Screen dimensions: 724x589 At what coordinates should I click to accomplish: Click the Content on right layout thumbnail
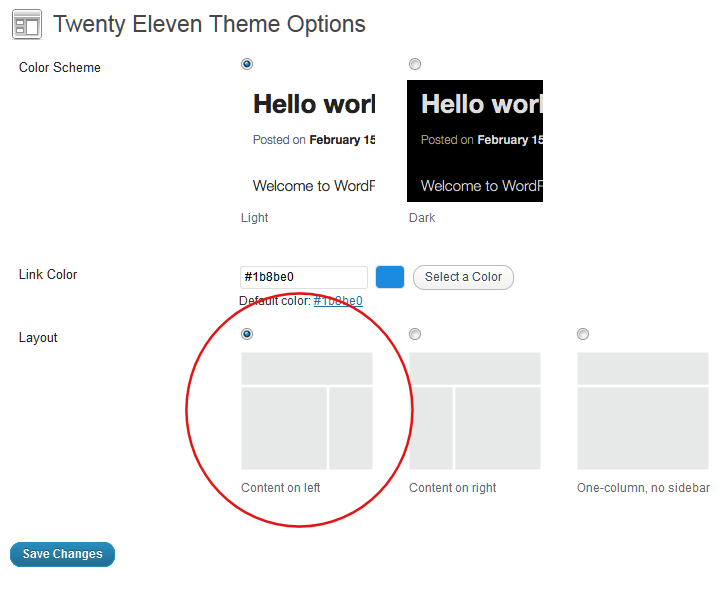coord(475,411)
